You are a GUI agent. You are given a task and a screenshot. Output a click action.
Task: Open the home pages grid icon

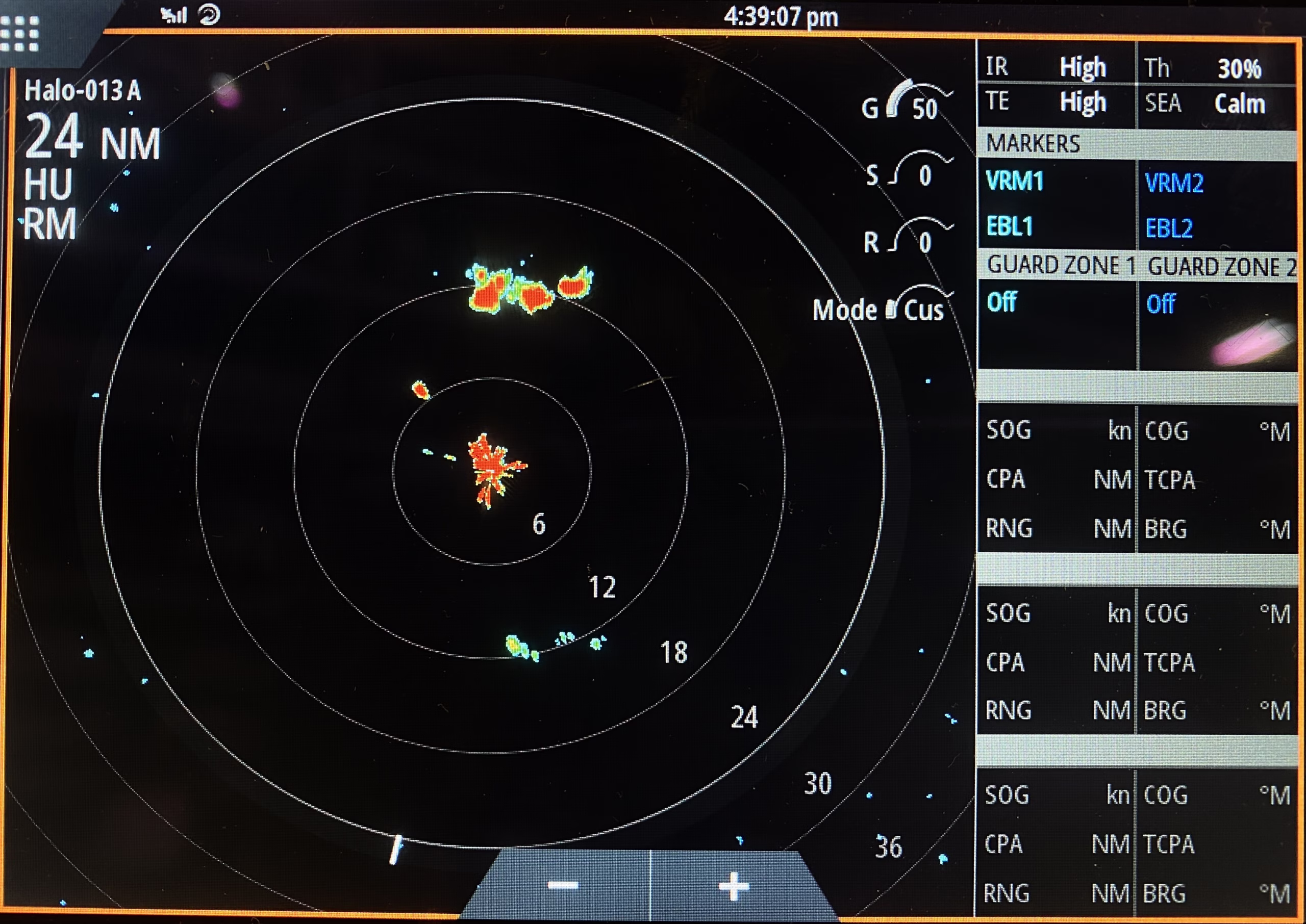(19, 33)
